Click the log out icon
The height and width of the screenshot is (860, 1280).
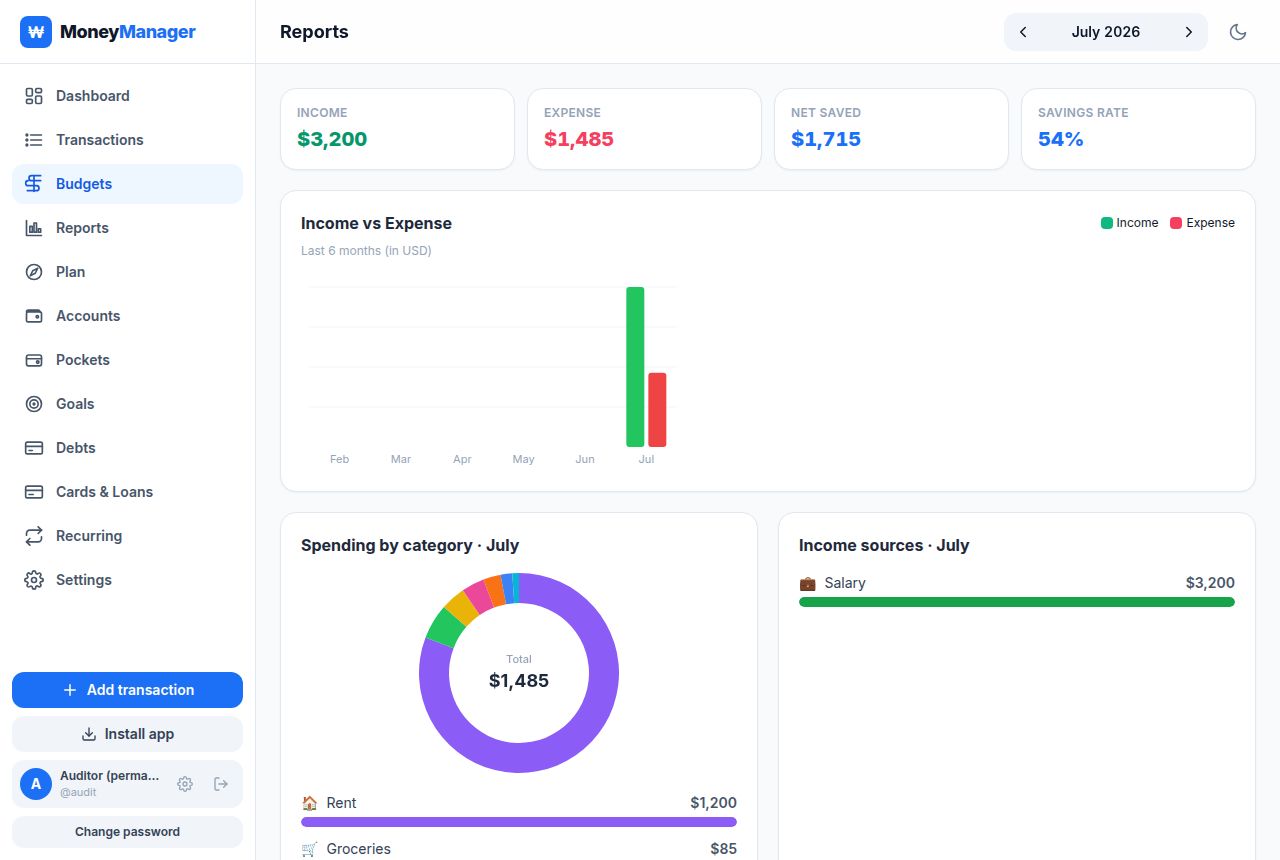(x=221, y=784)
